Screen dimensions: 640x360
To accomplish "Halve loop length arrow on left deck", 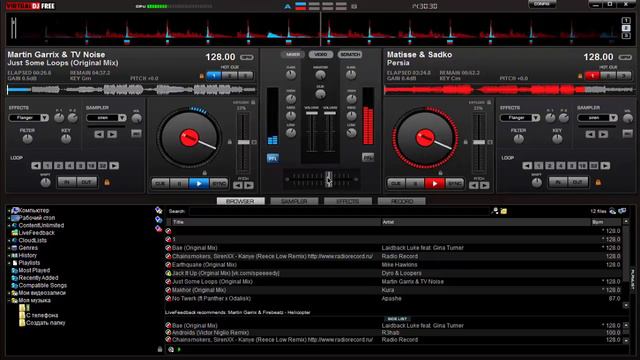I will click(36, 166).
